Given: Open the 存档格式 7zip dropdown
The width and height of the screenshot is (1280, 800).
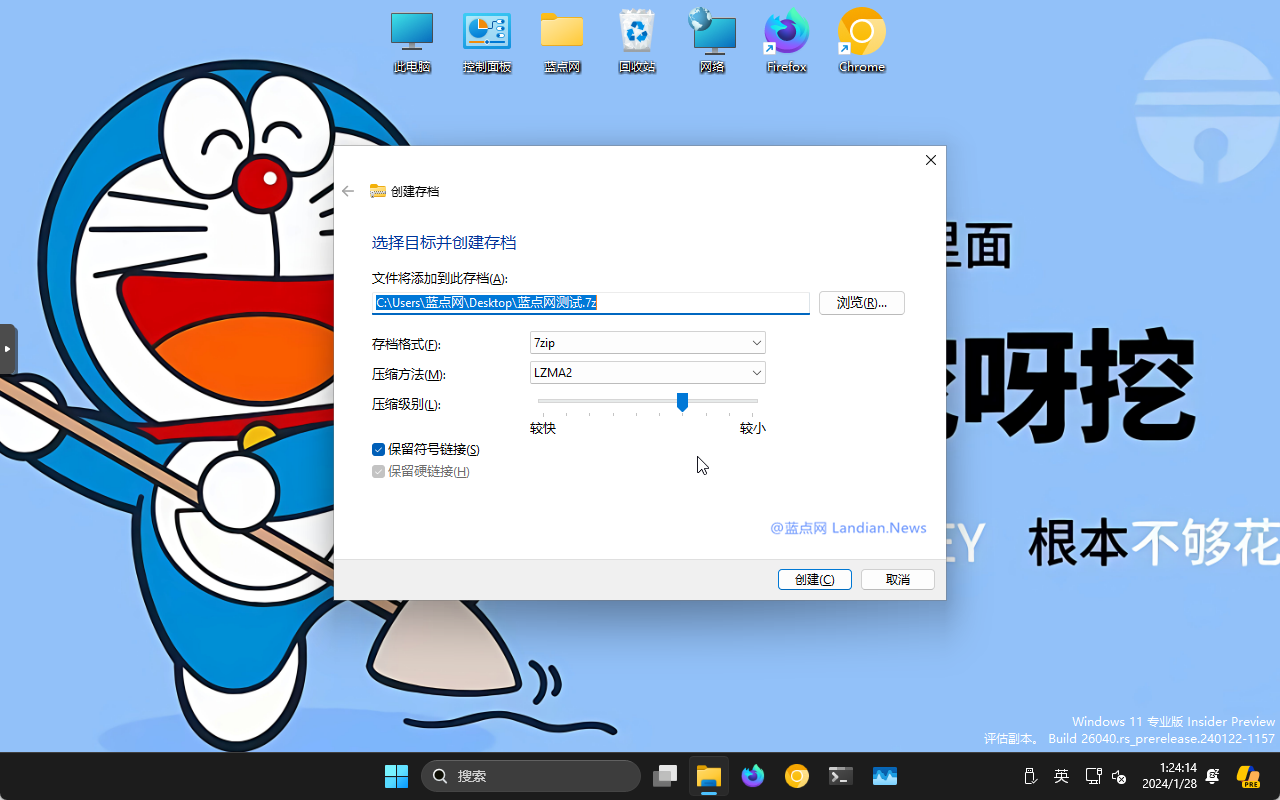Looking at the screenshot, I should [x=648, y=343].
